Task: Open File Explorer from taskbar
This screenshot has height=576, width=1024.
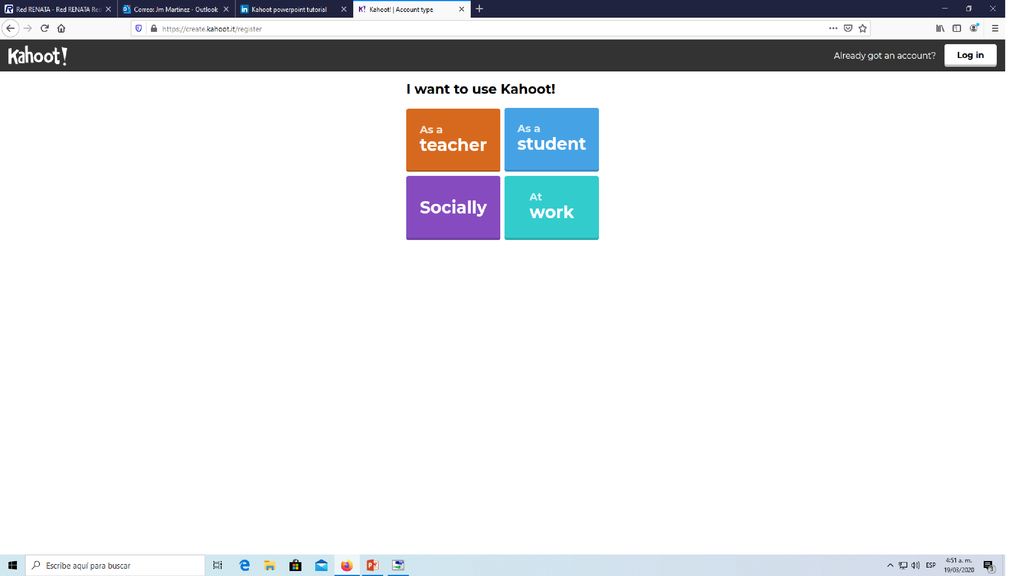Action: (270, 565)
